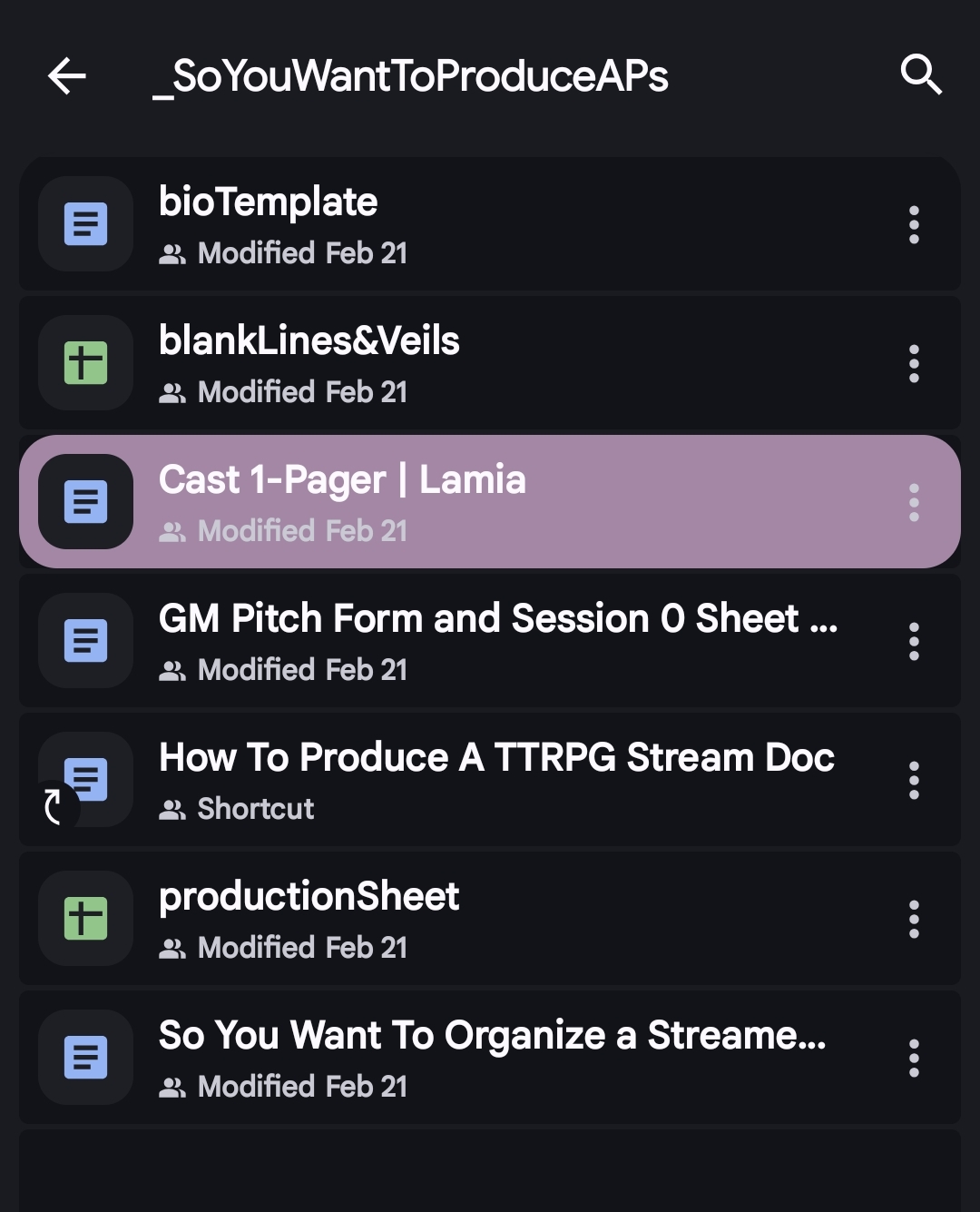Click the blankLines&Veils spreadsheet icon
The width and height of the screenshot is (980, 1212).
coord(86,363)
